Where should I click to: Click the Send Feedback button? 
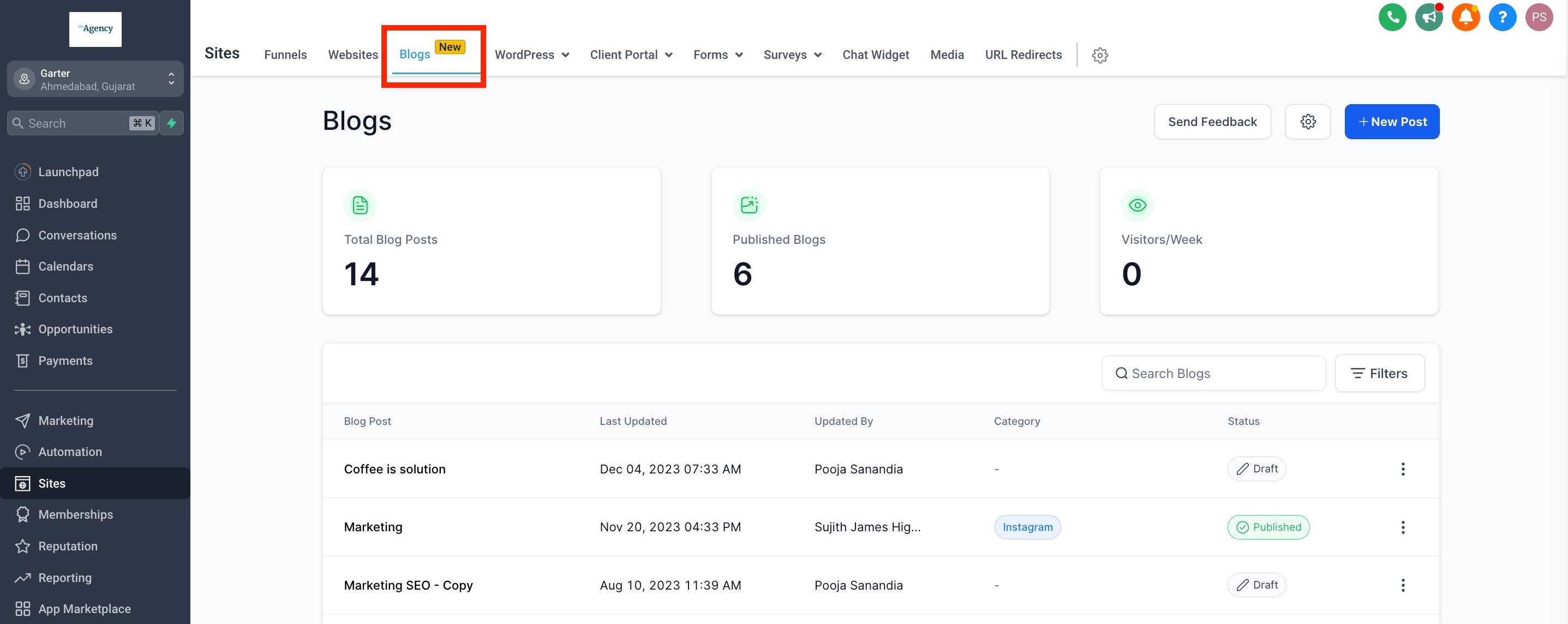(x=1212, y=122)
